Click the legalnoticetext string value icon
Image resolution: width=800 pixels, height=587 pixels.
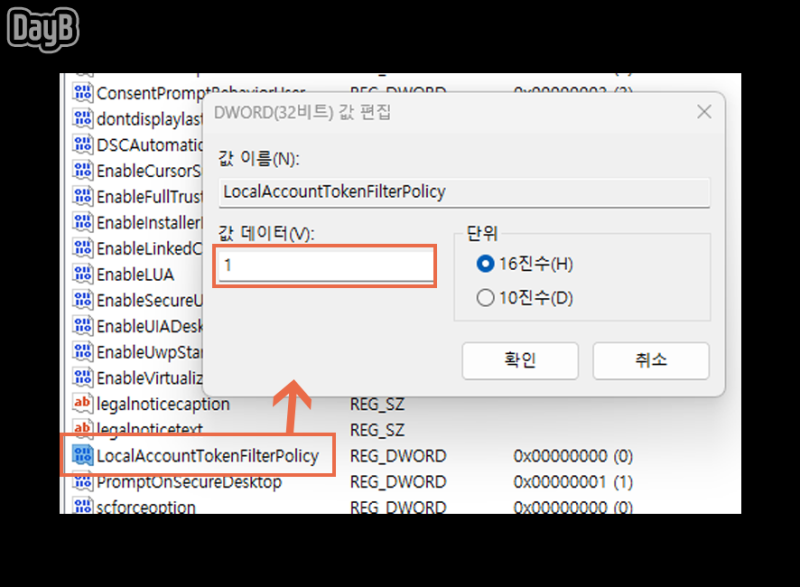(83, 429)
